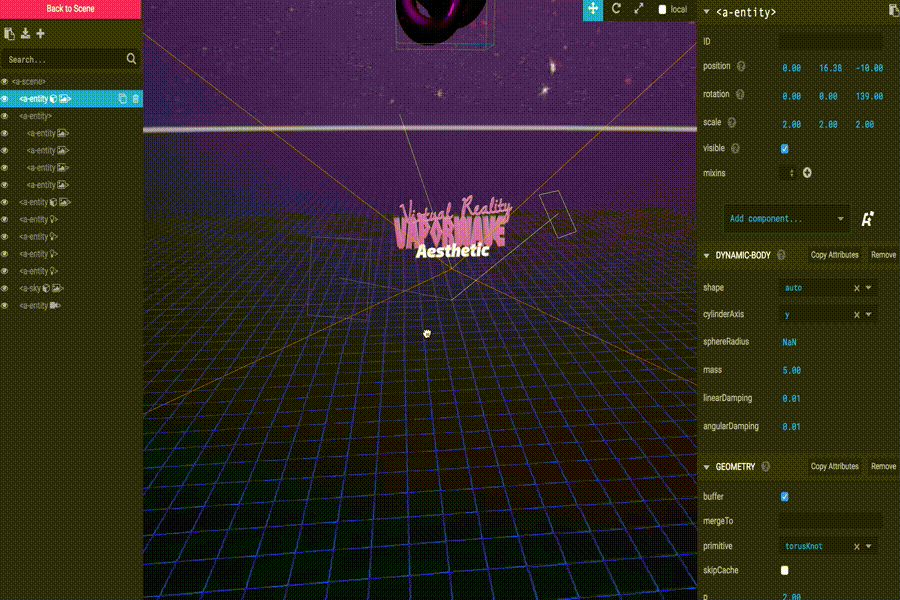Open the A-Frame registry icon beside Add component
Screen dimensions: 900x600
(x=867, y=218)
